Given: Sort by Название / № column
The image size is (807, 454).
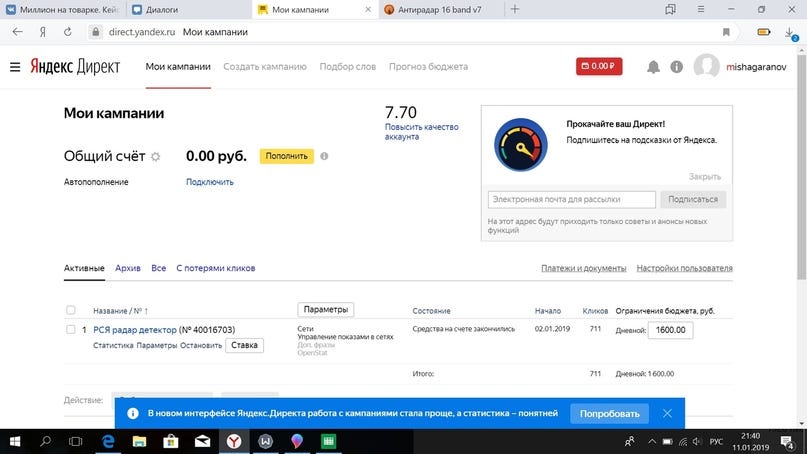Looking at the screenshot, I should (x=120, y=311).
